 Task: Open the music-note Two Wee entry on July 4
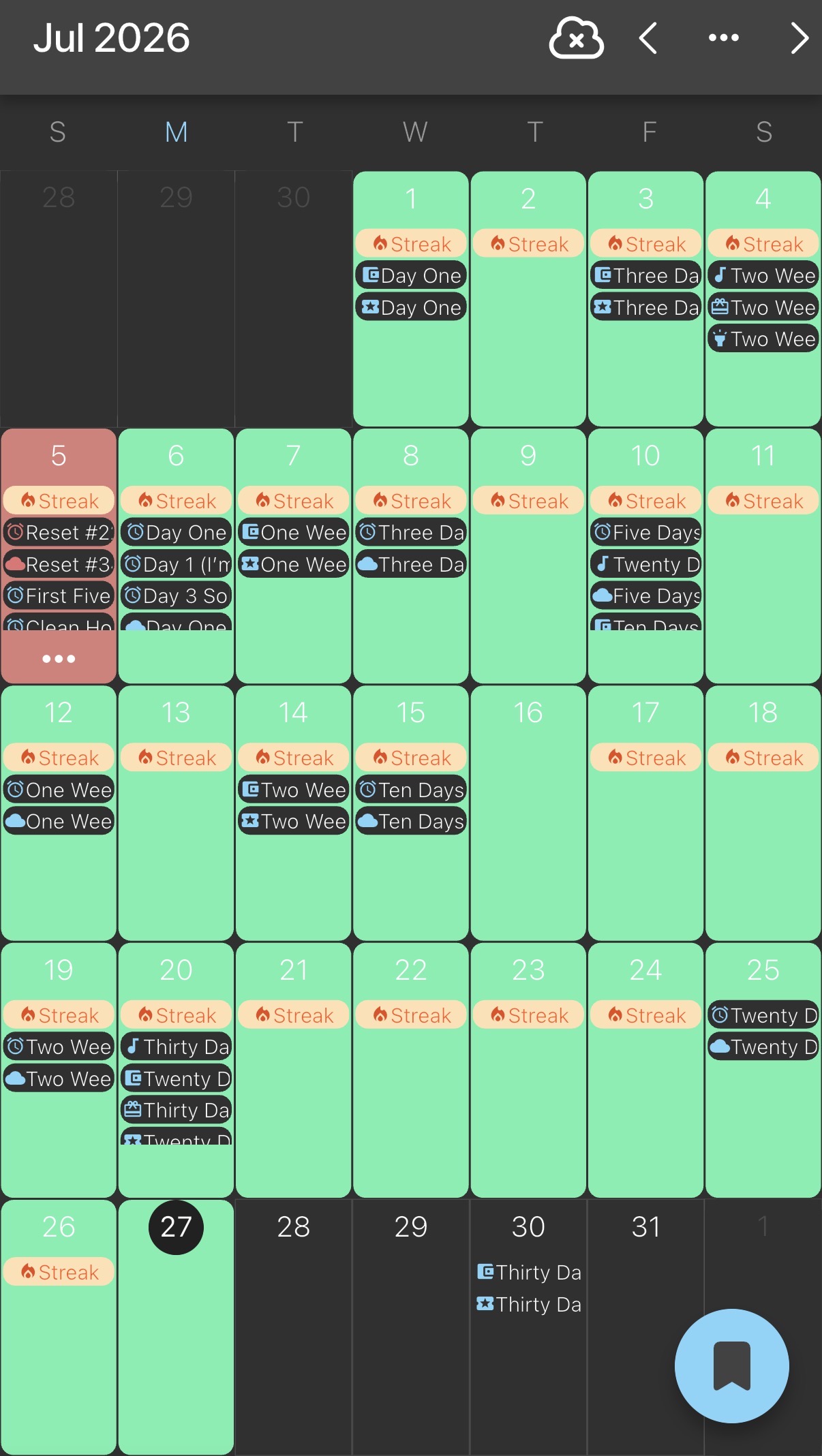763,276
